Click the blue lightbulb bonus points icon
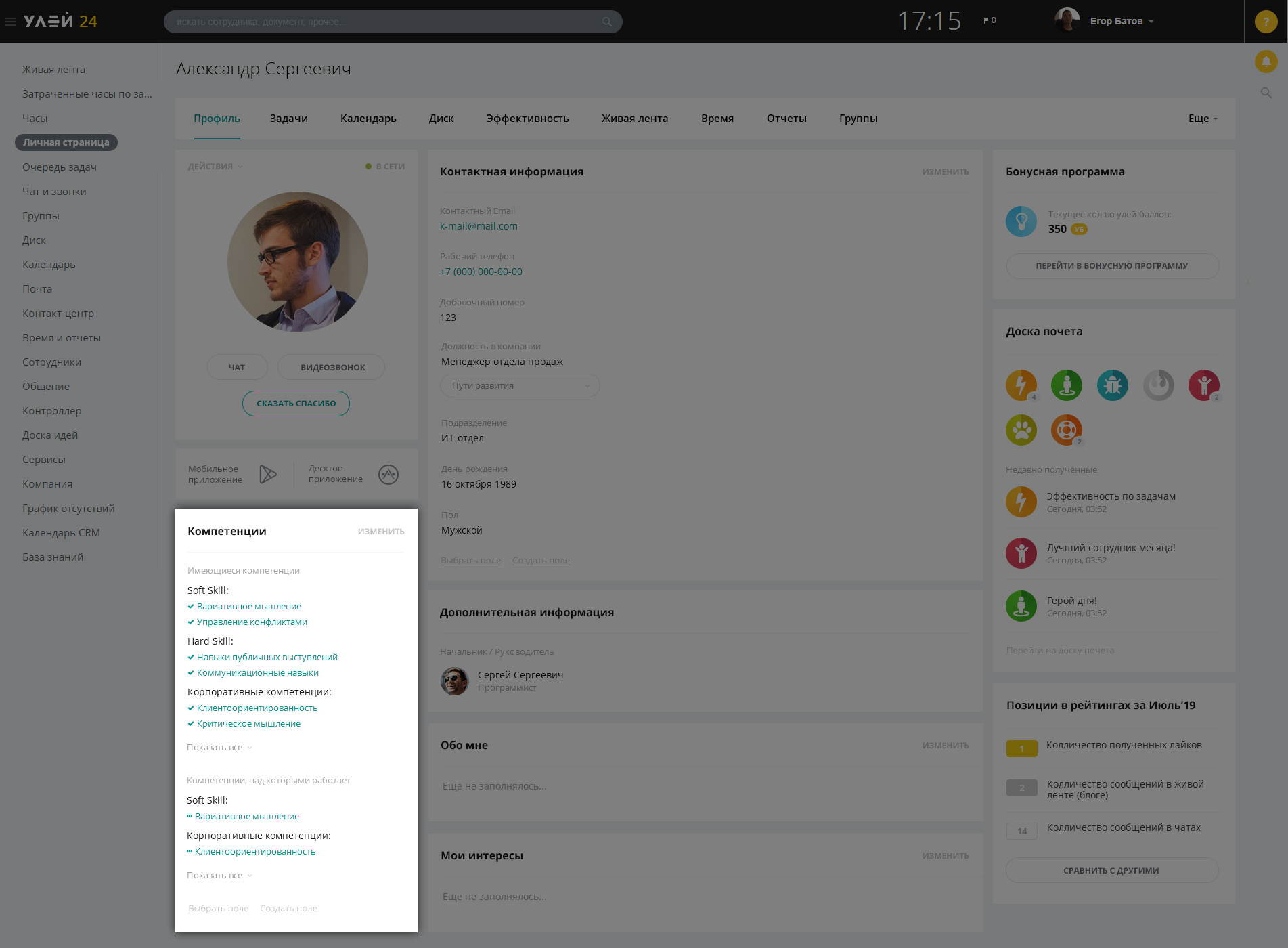This screenshot has height=948, width=1288. tap(1021, 221)
